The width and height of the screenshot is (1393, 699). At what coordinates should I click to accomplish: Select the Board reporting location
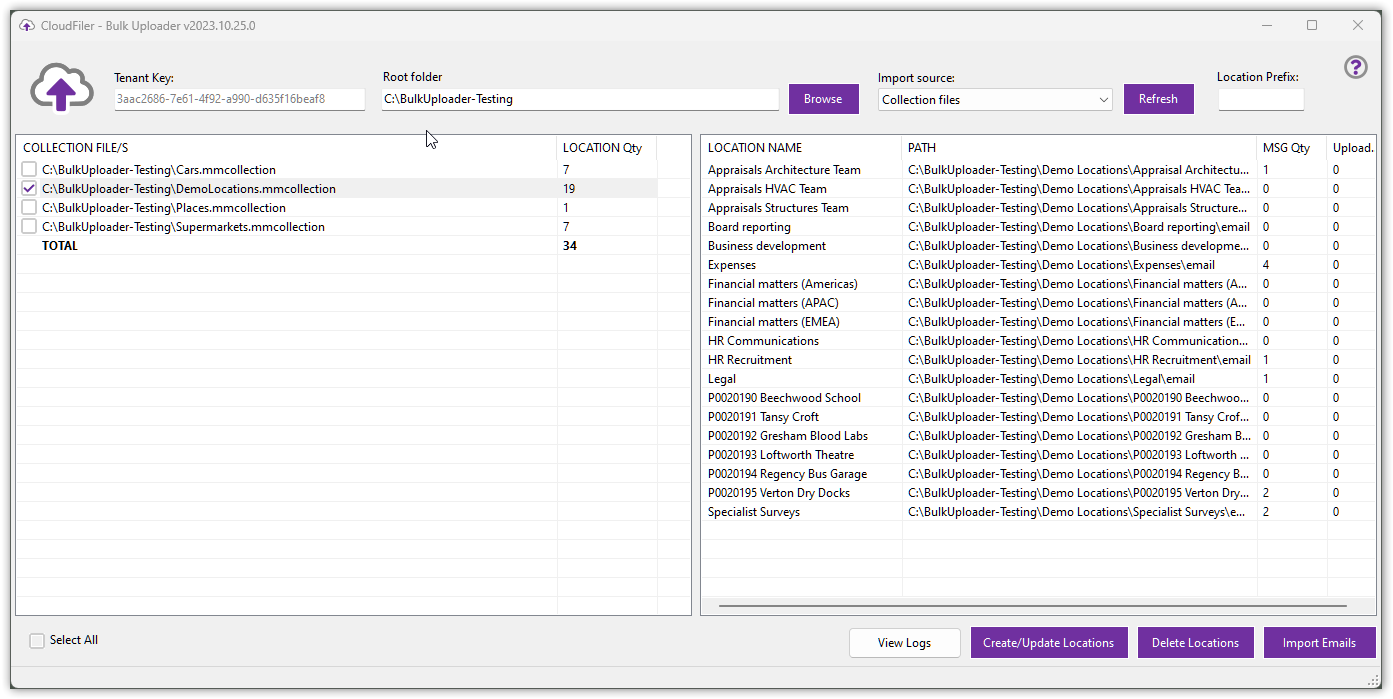1038,227
